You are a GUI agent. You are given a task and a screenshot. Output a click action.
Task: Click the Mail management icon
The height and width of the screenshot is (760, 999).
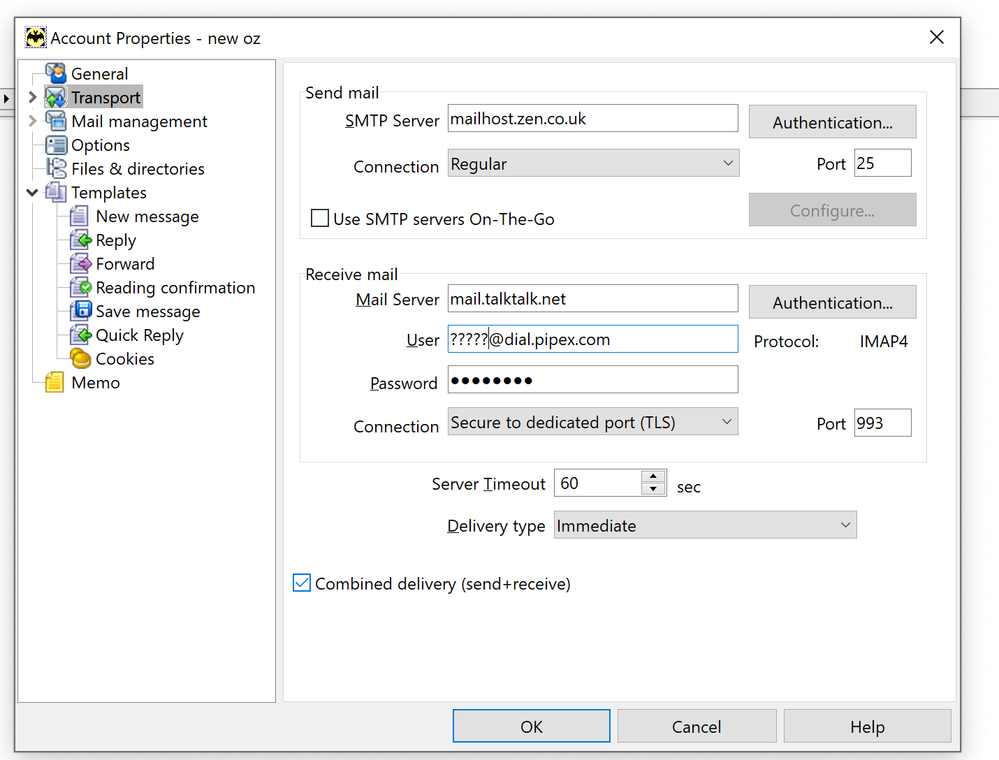56,121
